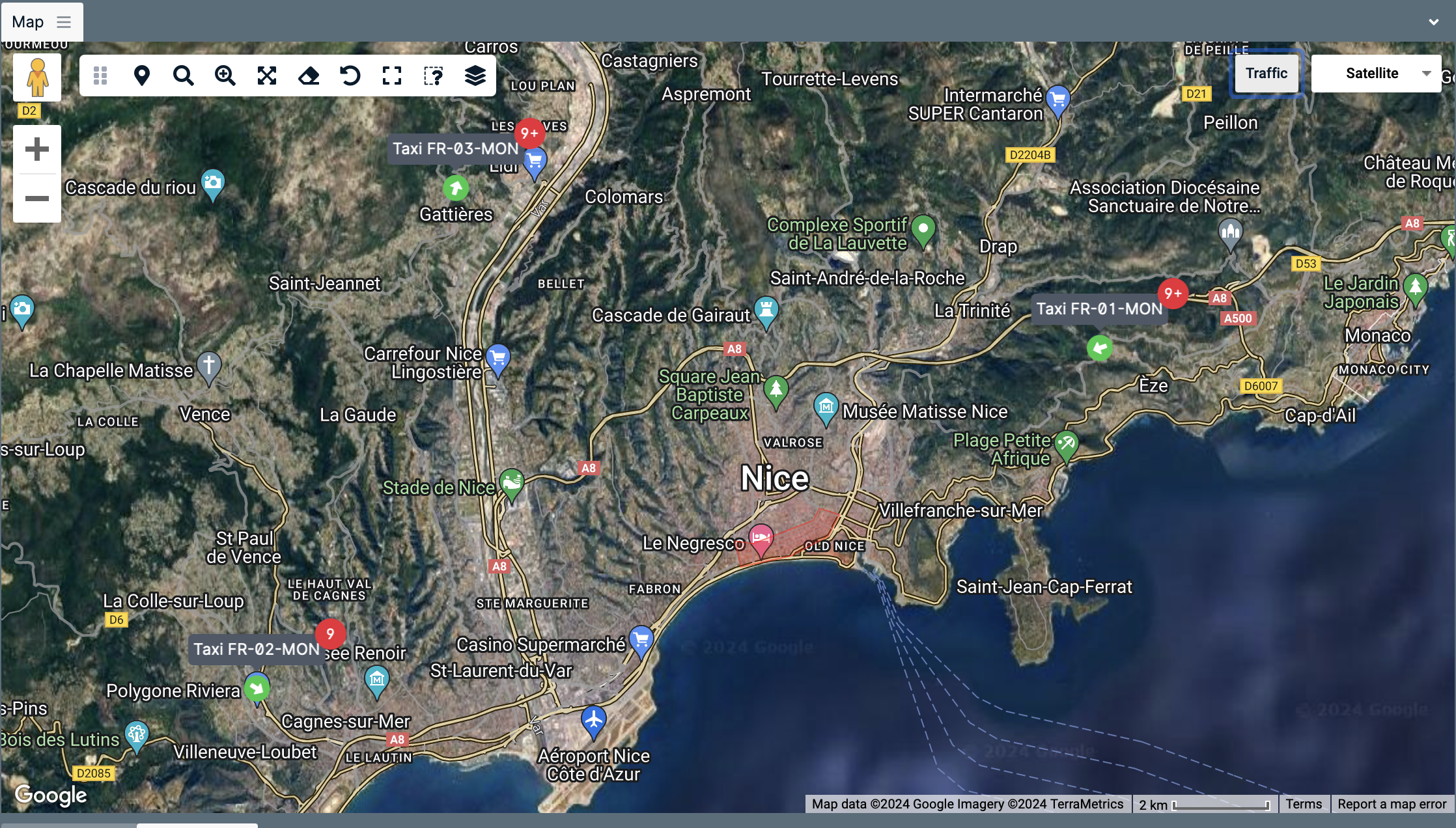This screenshot has width=1456, height=828.
Task: Click green vehicle marker below Taxi FR-01-MON
Action: pyautogui.click(x=1100, y=348)
